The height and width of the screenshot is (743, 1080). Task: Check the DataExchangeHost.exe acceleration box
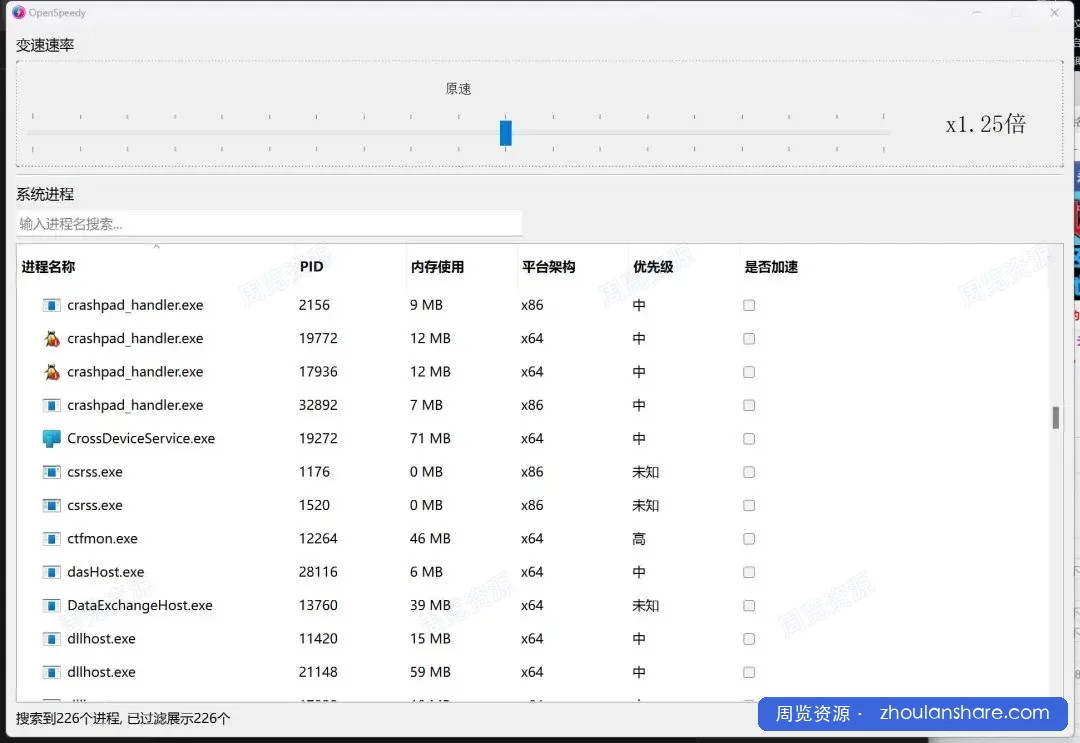749,605
